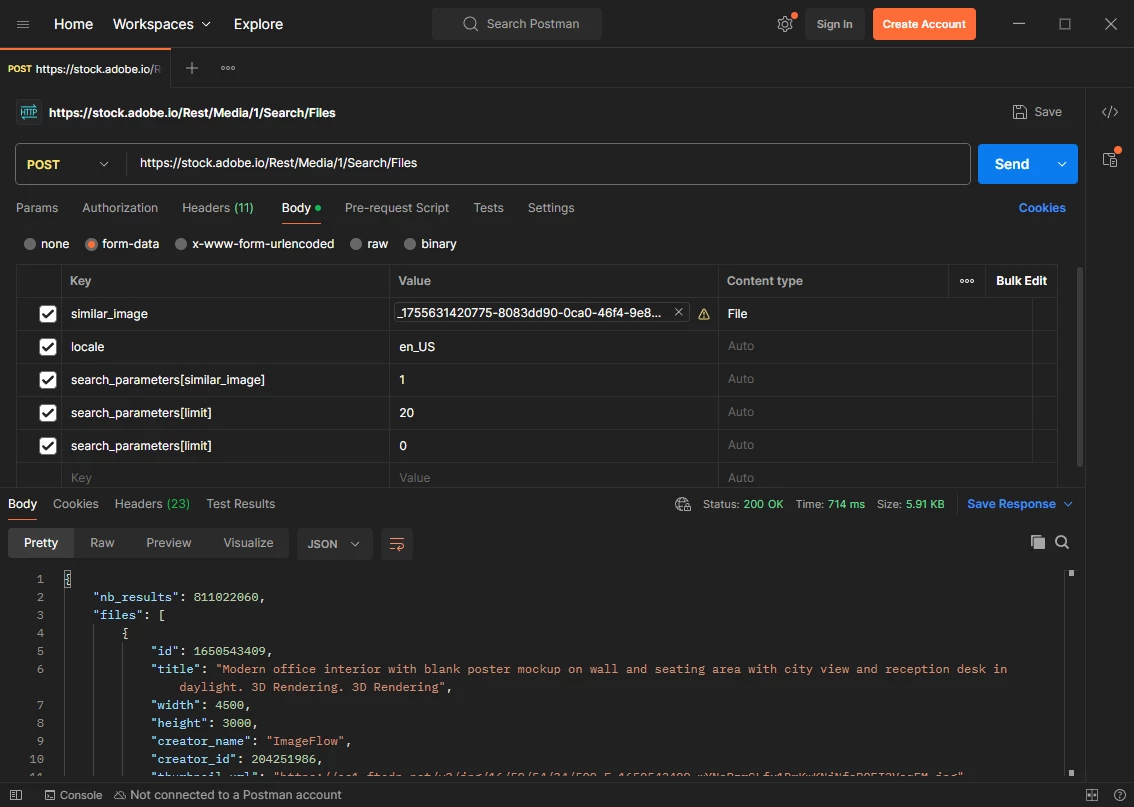Image resolution: width=1134 pixels, height=807 pixels.
Task: Go to Home
Action: click(x=73, y=24)
